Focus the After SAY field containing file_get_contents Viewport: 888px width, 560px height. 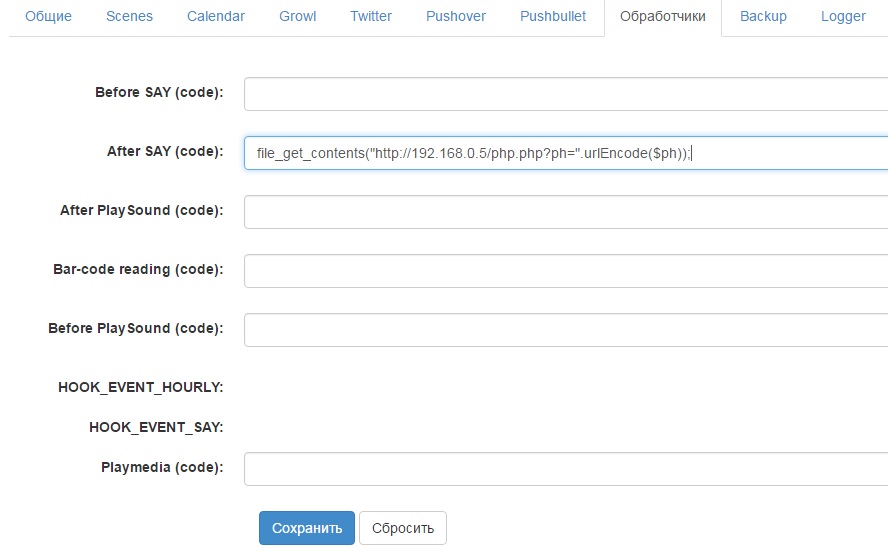coord(565,153)
